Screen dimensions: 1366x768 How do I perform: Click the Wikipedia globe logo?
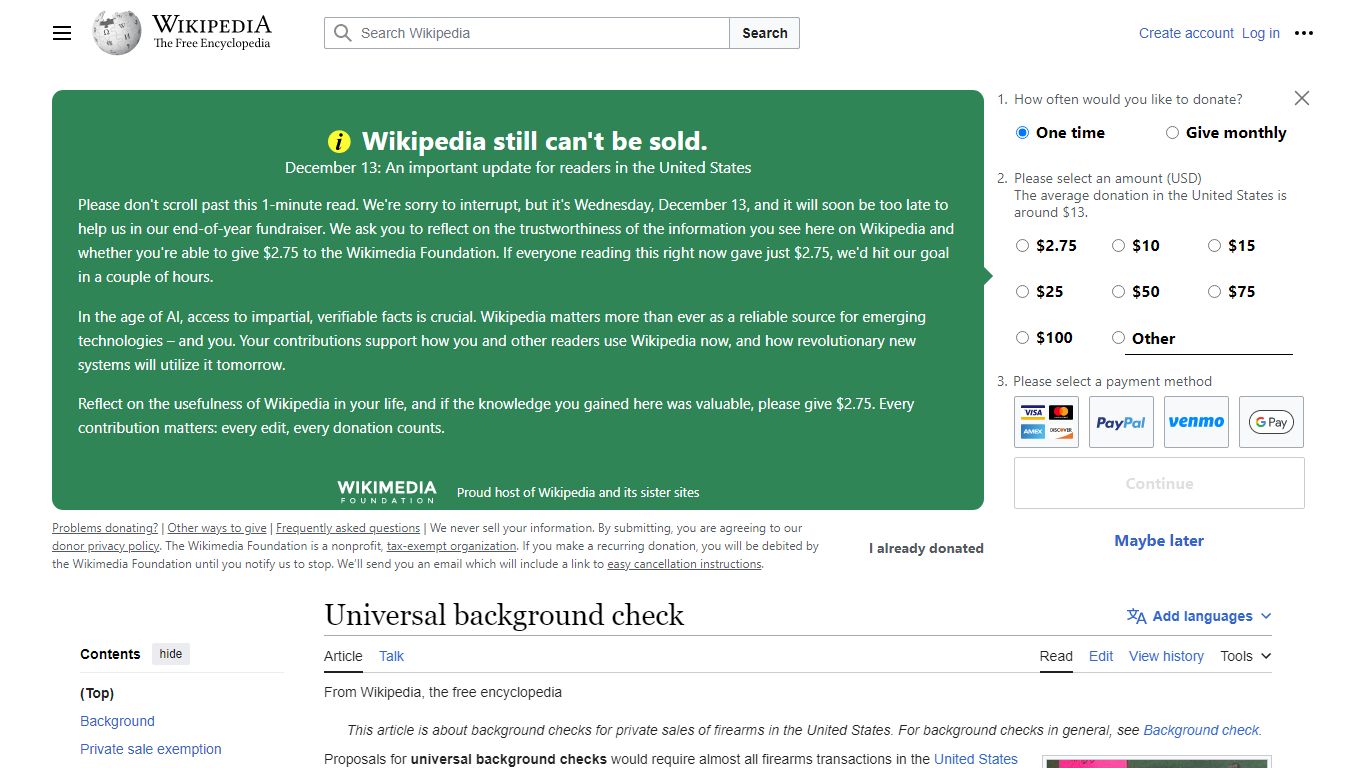pos(117,32)
